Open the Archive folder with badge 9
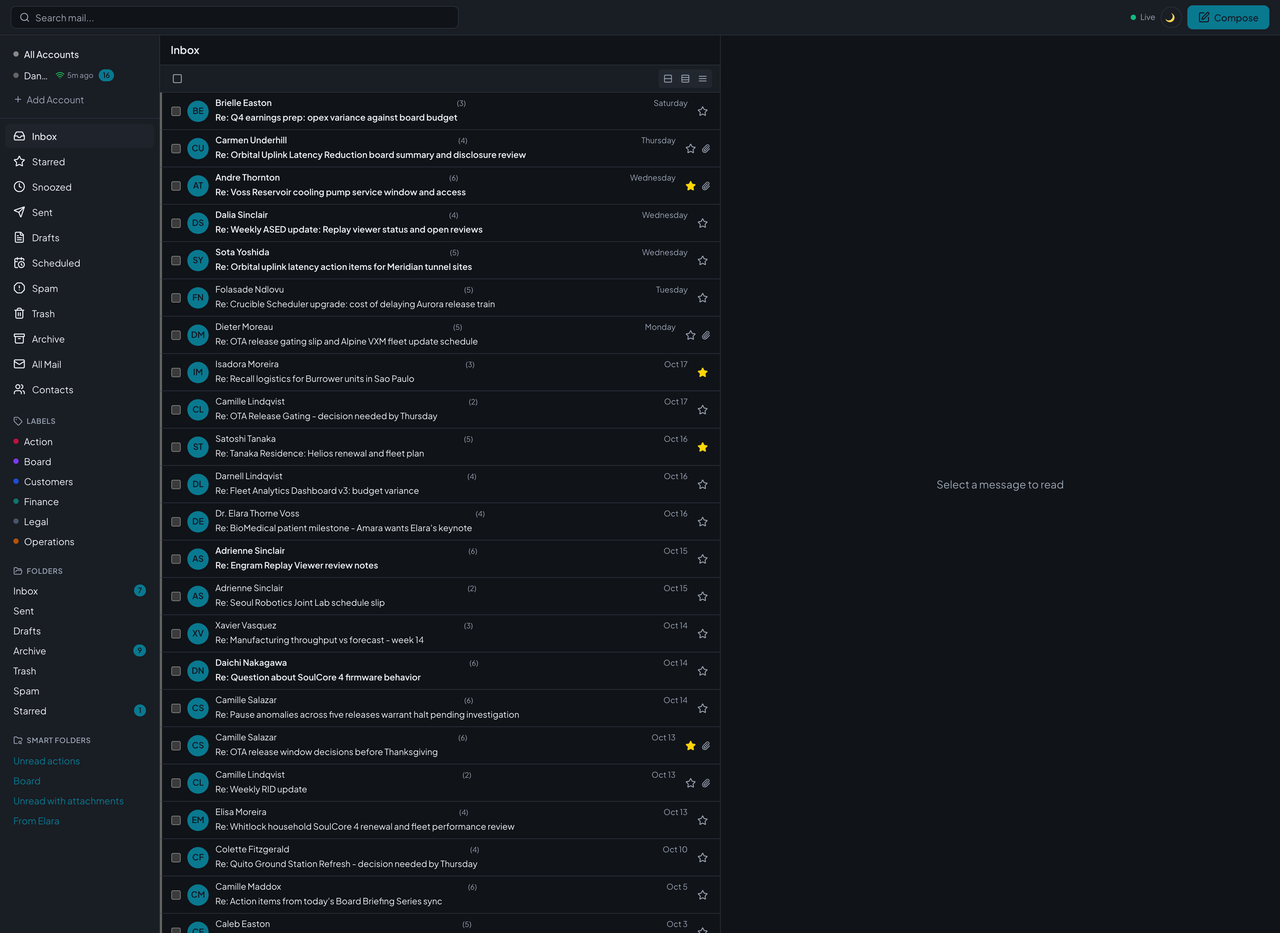1280x933 pixels. coord(80,651)
